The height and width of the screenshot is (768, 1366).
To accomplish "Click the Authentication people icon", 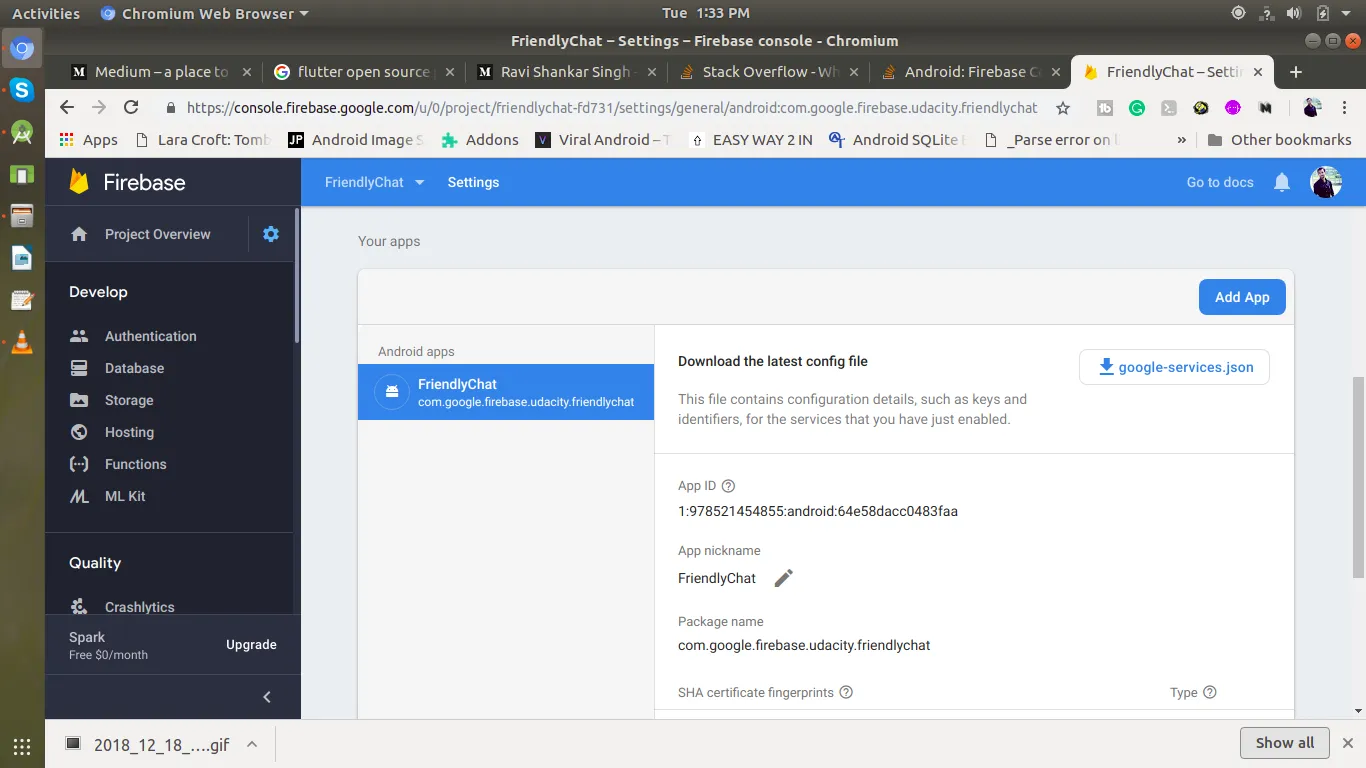I will click(79, 336).
